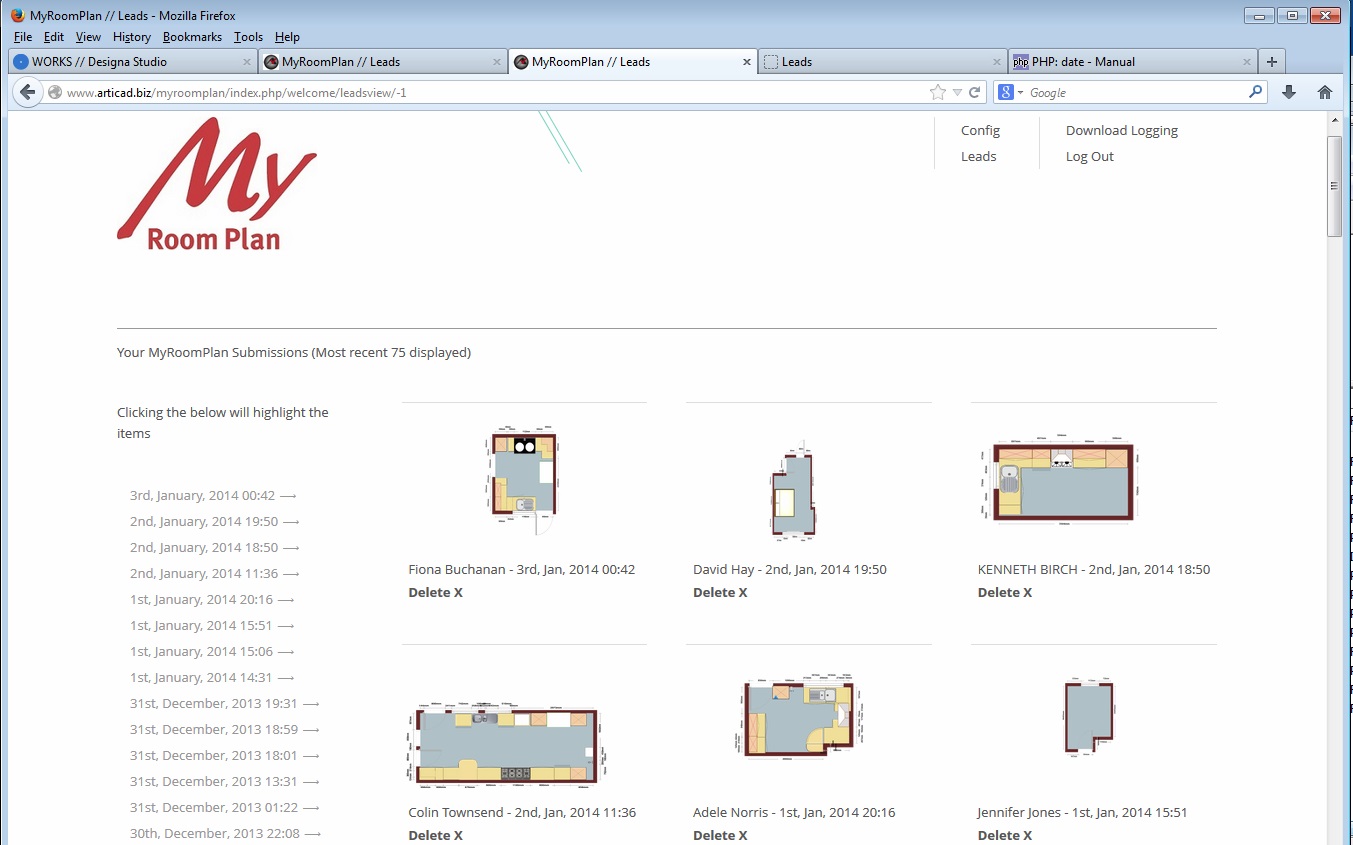Click the MyRoomPlan logo

[217, 183]
